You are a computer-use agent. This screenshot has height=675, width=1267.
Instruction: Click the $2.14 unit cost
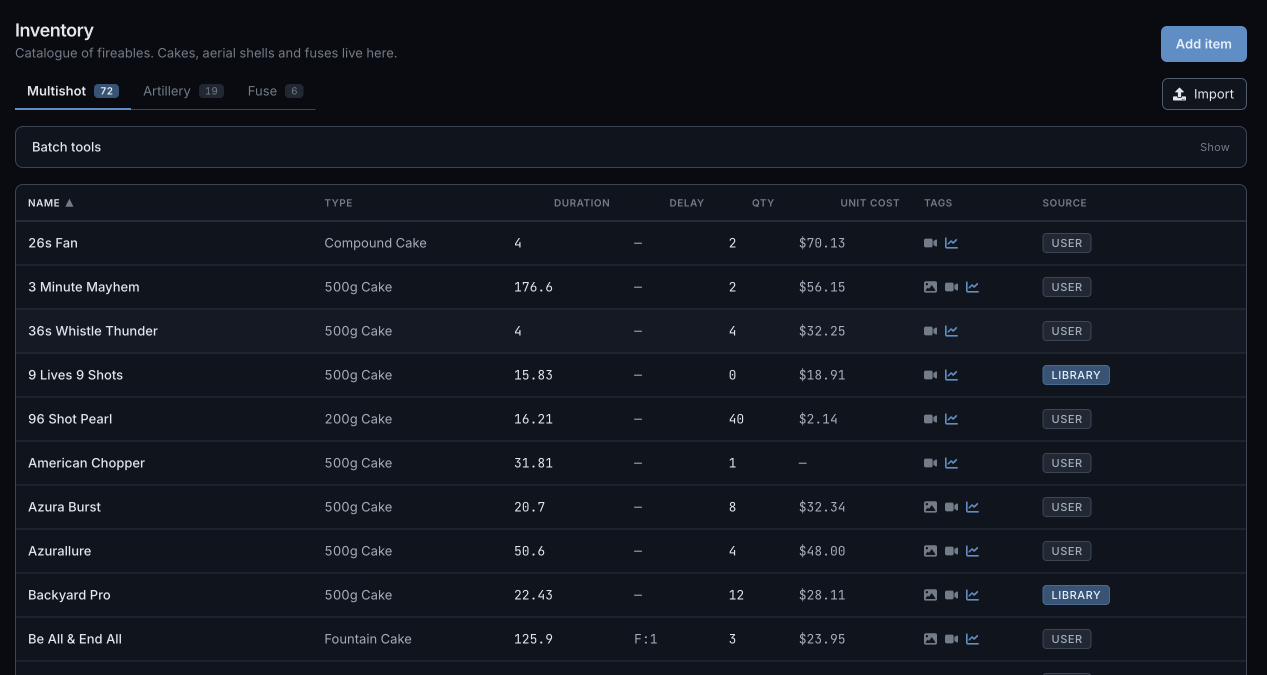(818, 419)
